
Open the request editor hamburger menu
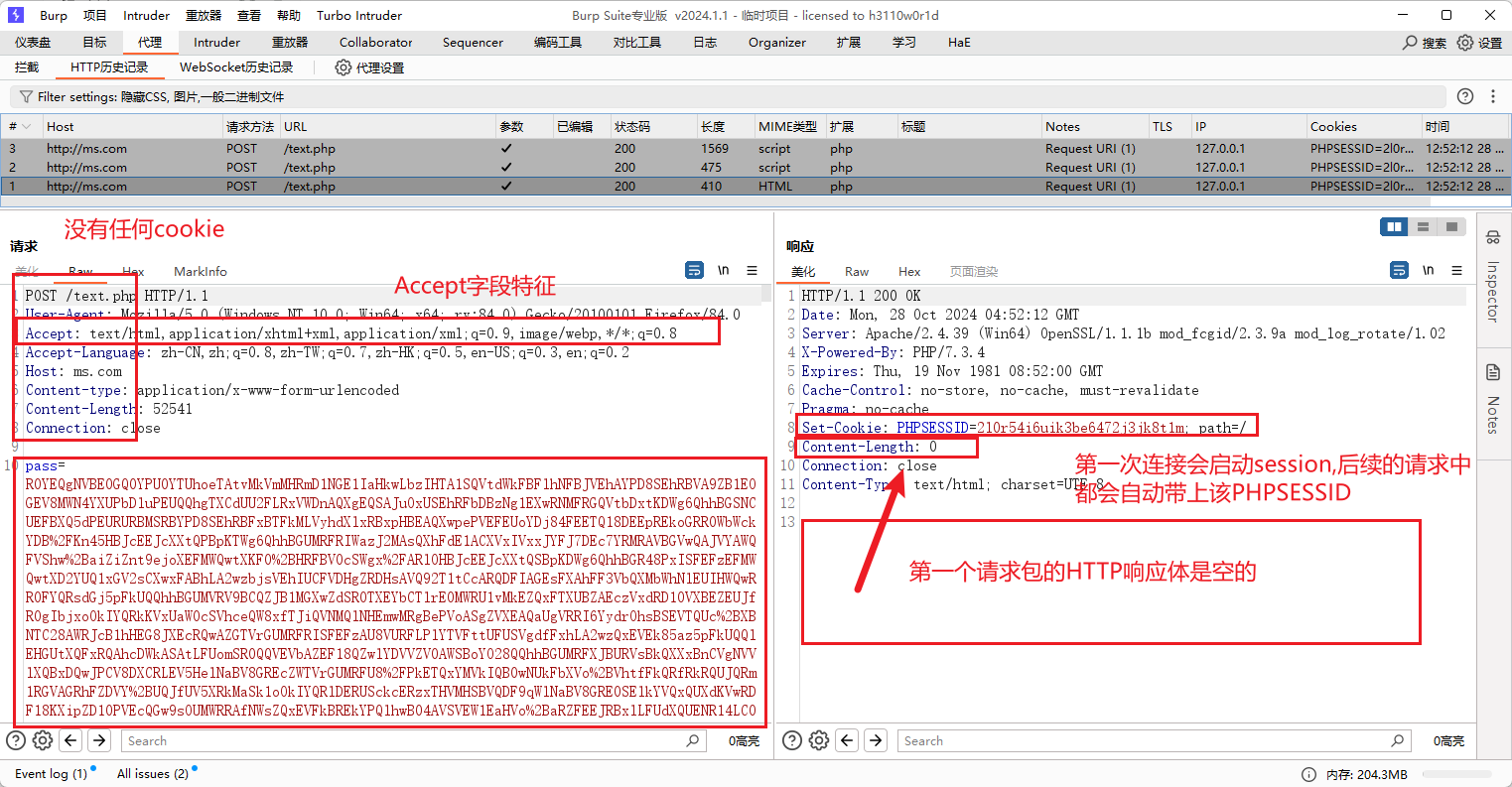(752, 270)
